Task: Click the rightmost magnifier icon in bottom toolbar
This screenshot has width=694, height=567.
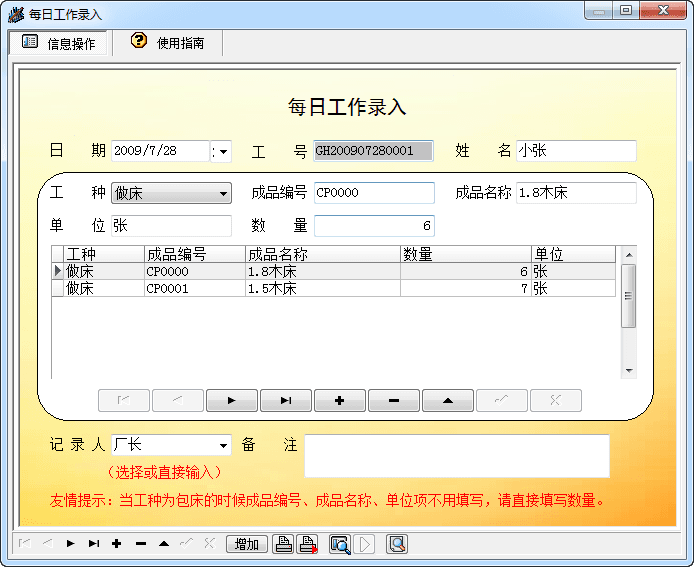Action: [397, 544]
